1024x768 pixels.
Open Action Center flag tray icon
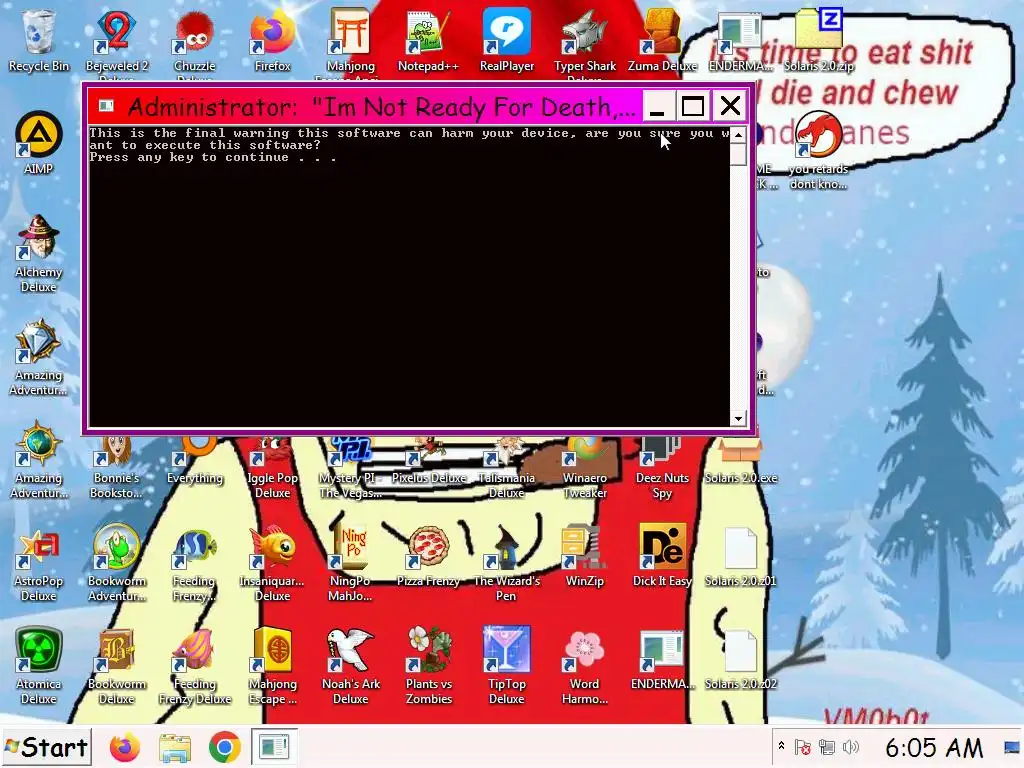803,747
